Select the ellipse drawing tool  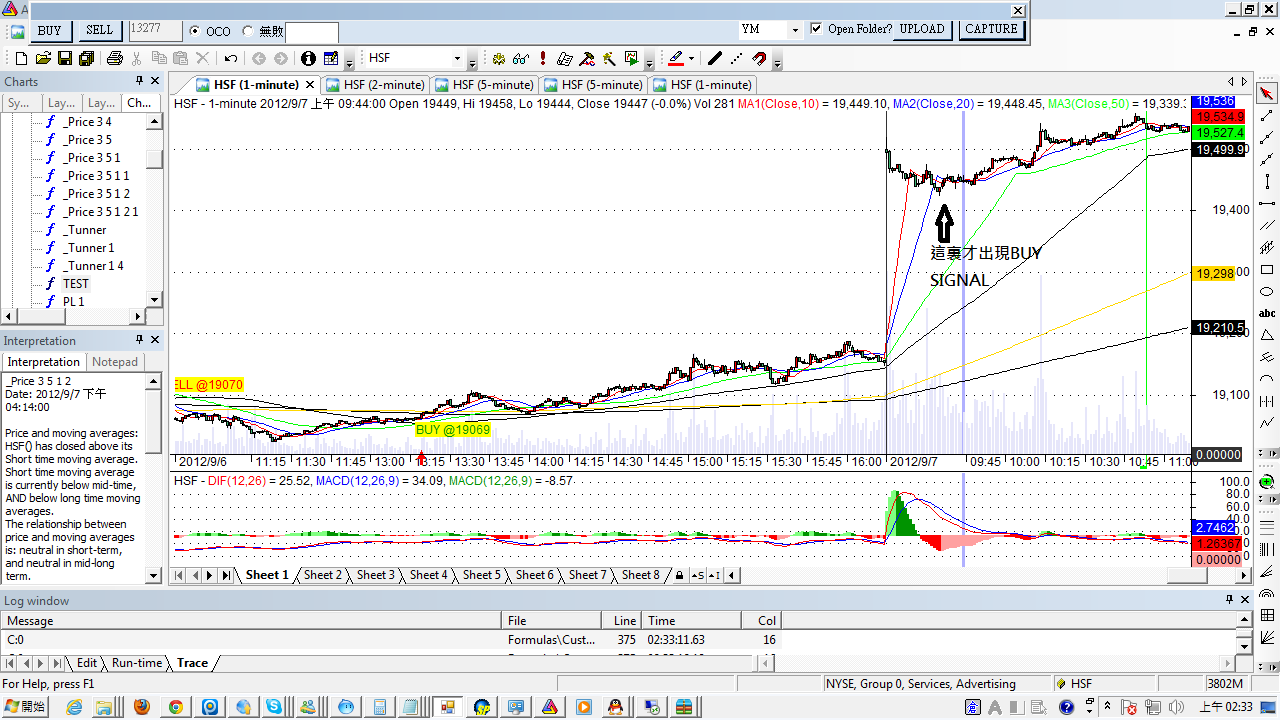1267,292
